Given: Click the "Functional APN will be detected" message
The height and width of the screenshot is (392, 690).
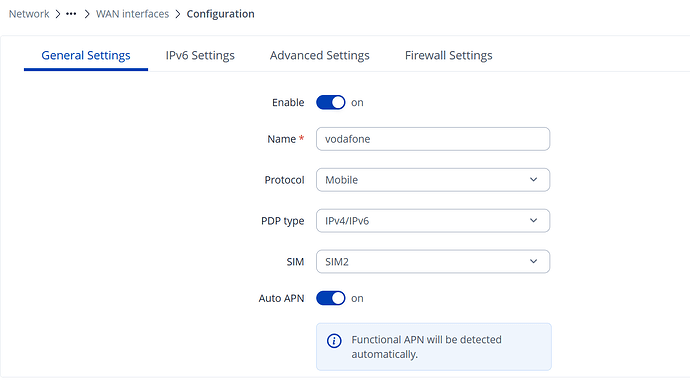Looking at the screenshot, I should pos(426,347).
